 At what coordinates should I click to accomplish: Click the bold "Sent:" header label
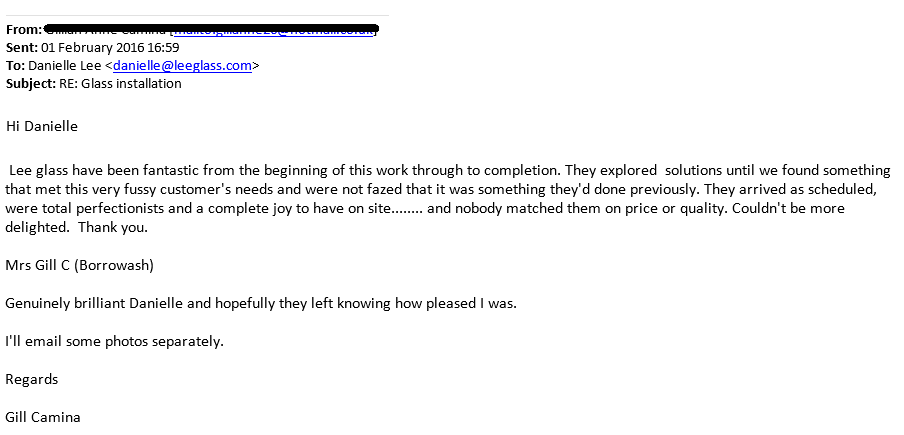(x=21, y=48)
